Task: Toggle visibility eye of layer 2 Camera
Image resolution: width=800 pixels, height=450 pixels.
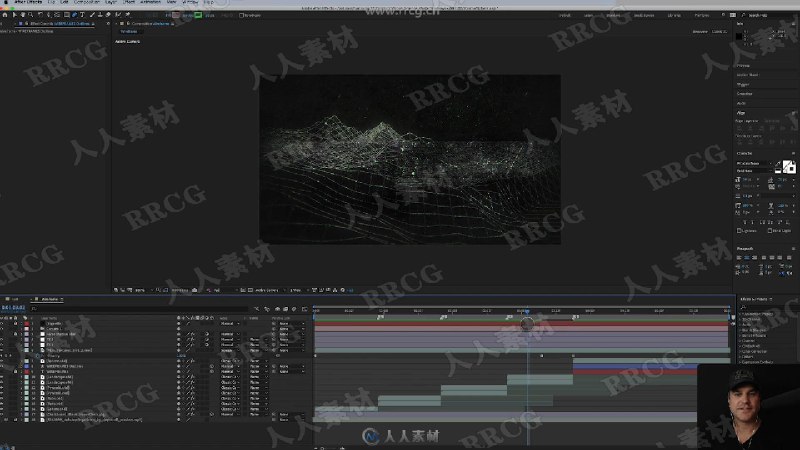Action: tap(2, 329)
